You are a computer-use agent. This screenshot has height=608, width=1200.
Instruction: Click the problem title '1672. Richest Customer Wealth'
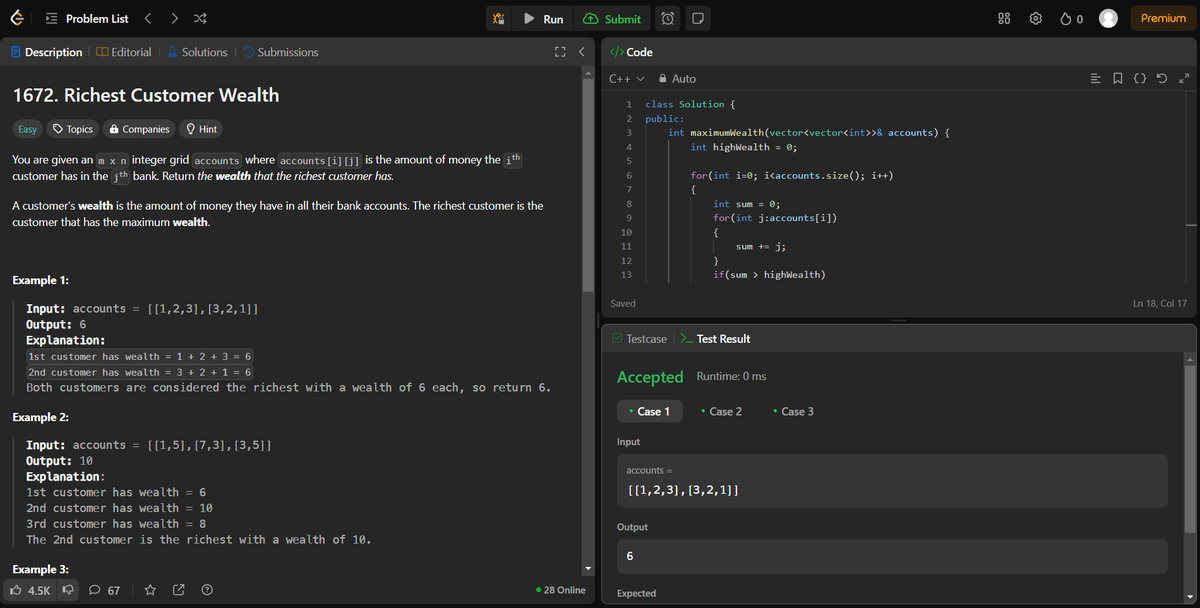[x=146, y=95]
